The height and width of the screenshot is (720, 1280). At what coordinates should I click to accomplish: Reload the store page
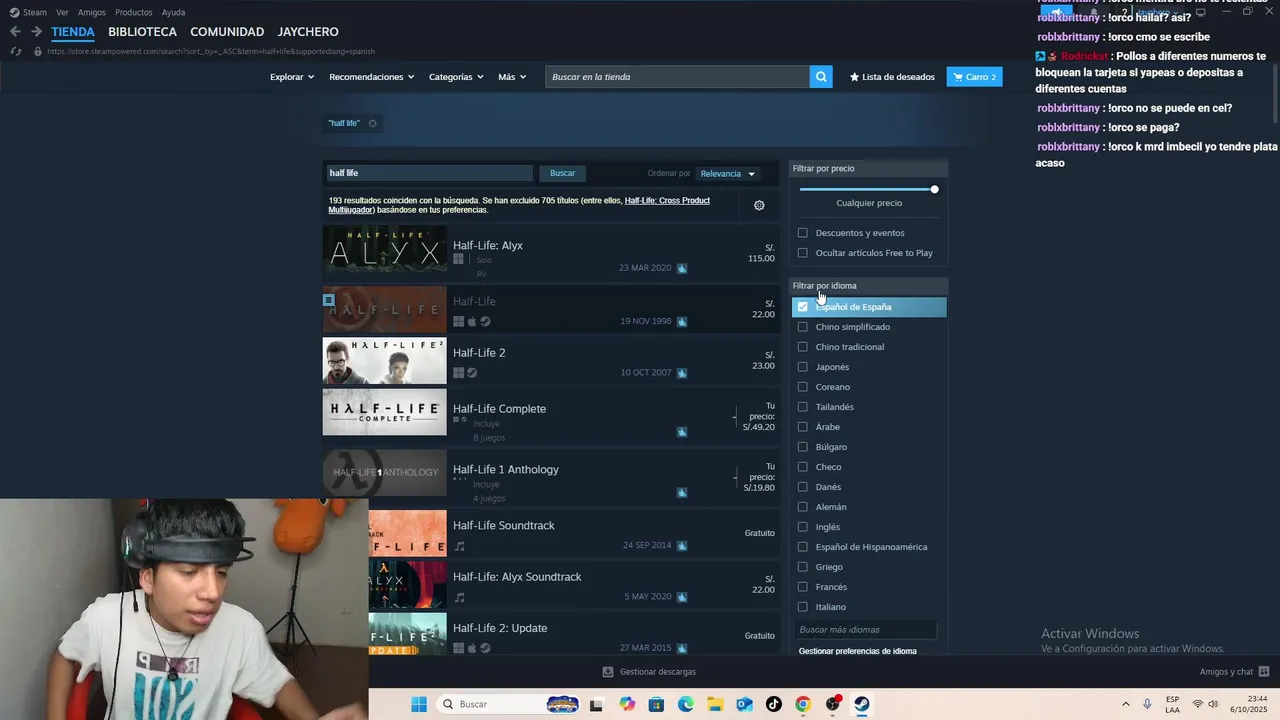tap(15, 51)
